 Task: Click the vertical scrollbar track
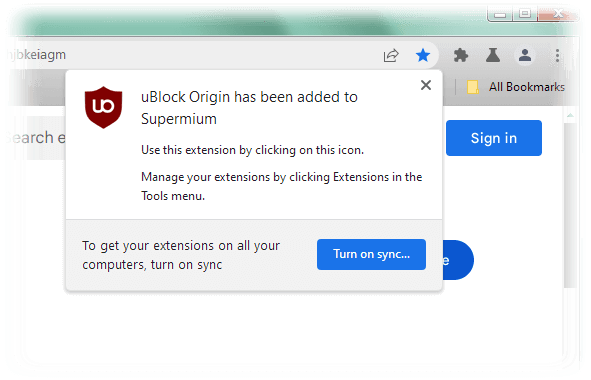tap(570, 205)
